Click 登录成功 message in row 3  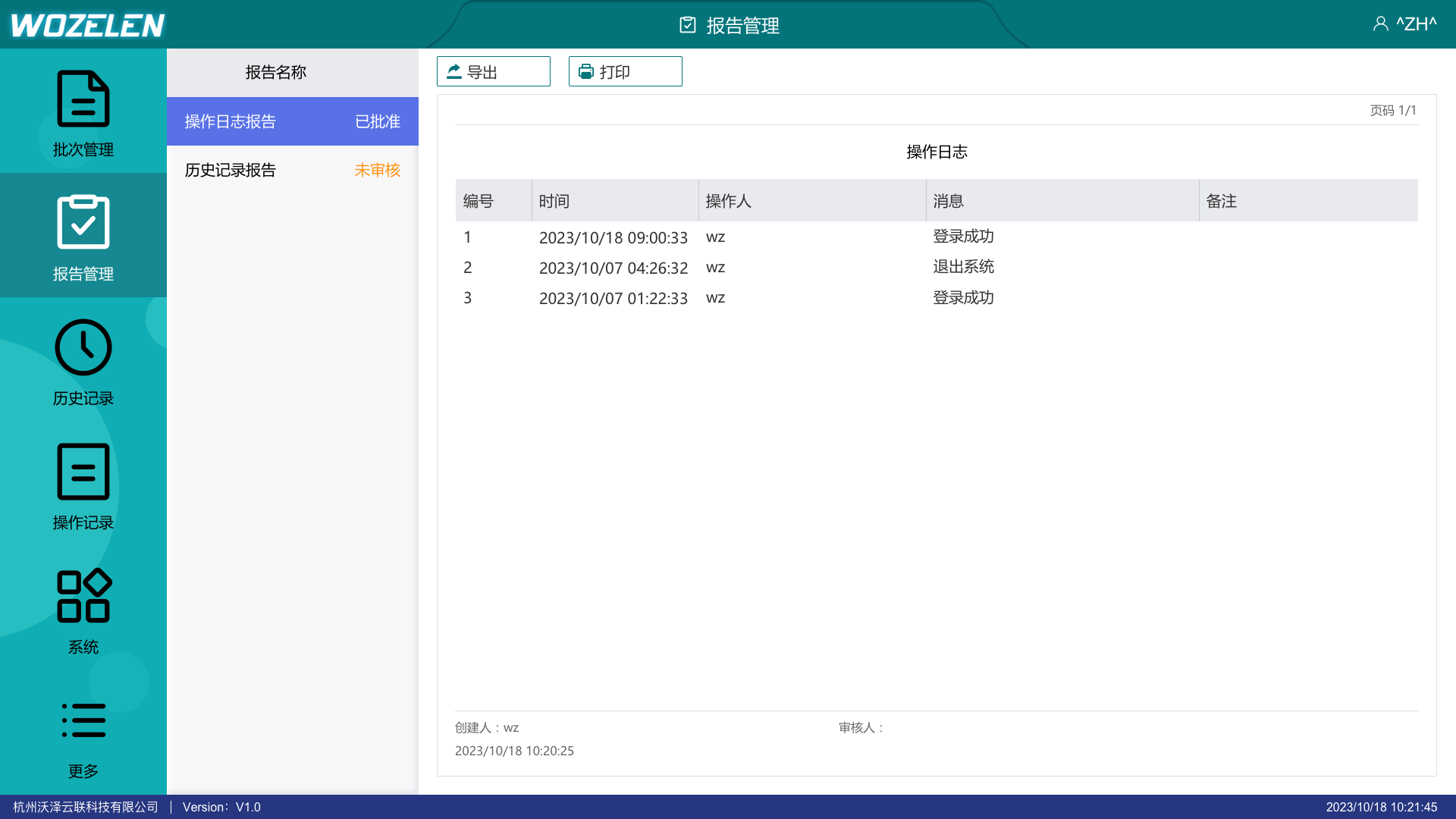tap(964, 298)
